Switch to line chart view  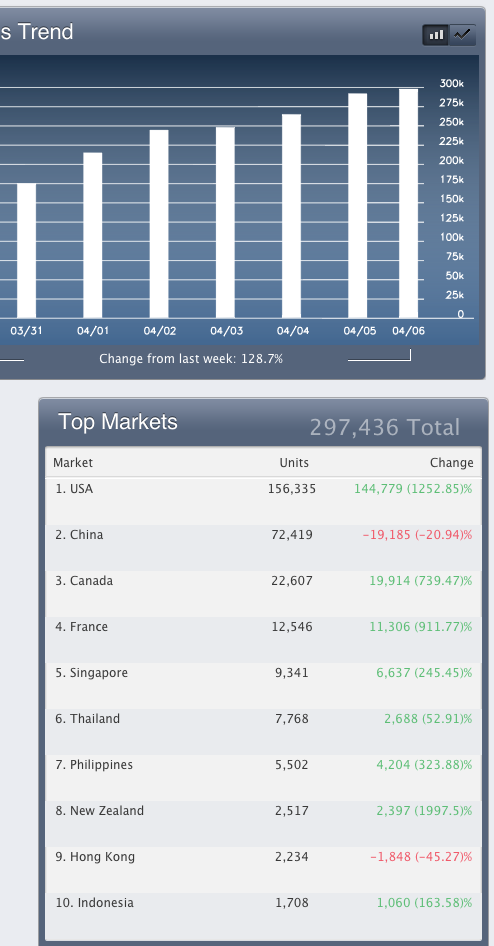(x=462, y=35)
